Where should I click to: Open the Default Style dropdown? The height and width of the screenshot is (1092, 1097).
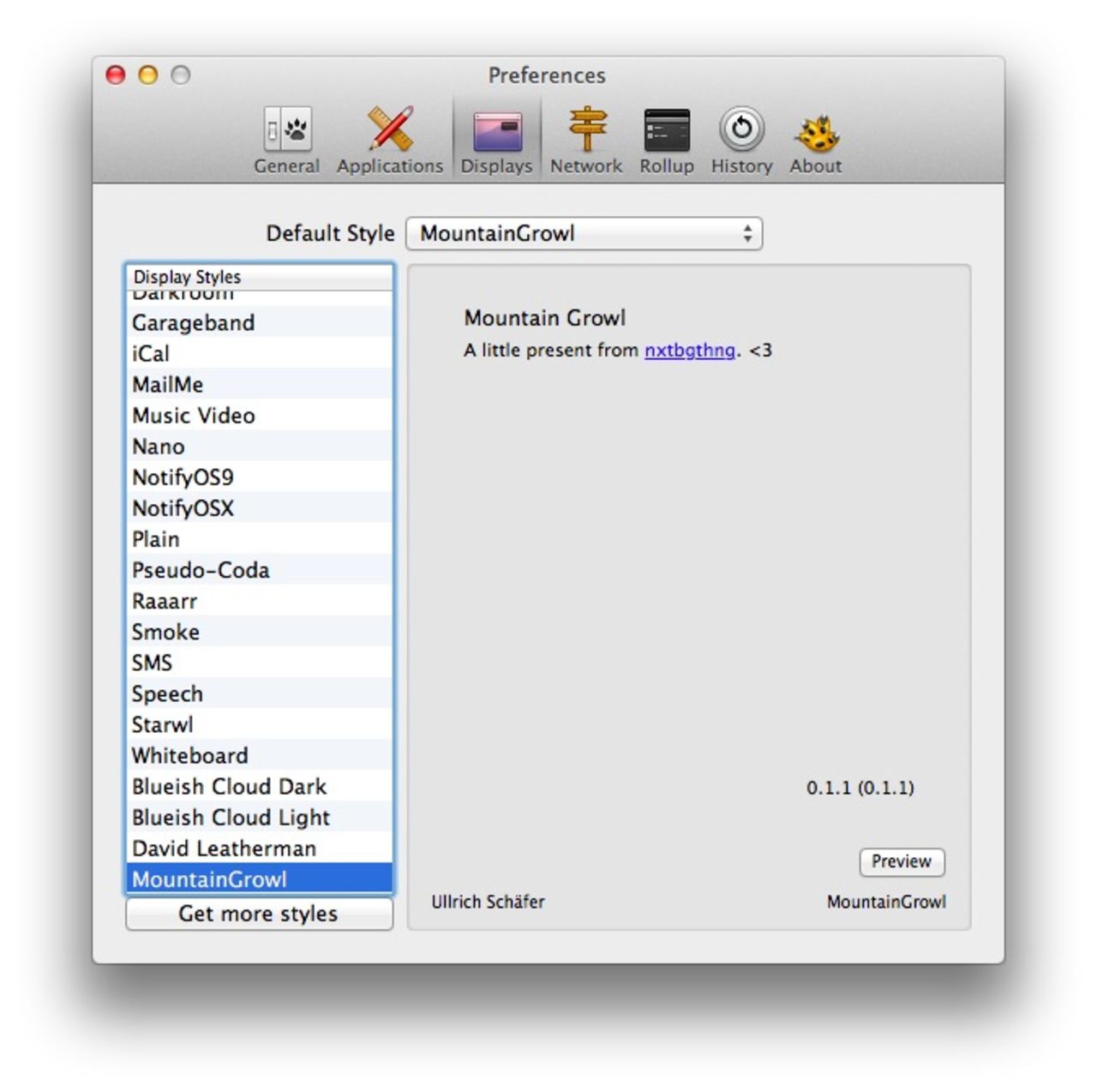pyautogui.click(x=583, y=233)
